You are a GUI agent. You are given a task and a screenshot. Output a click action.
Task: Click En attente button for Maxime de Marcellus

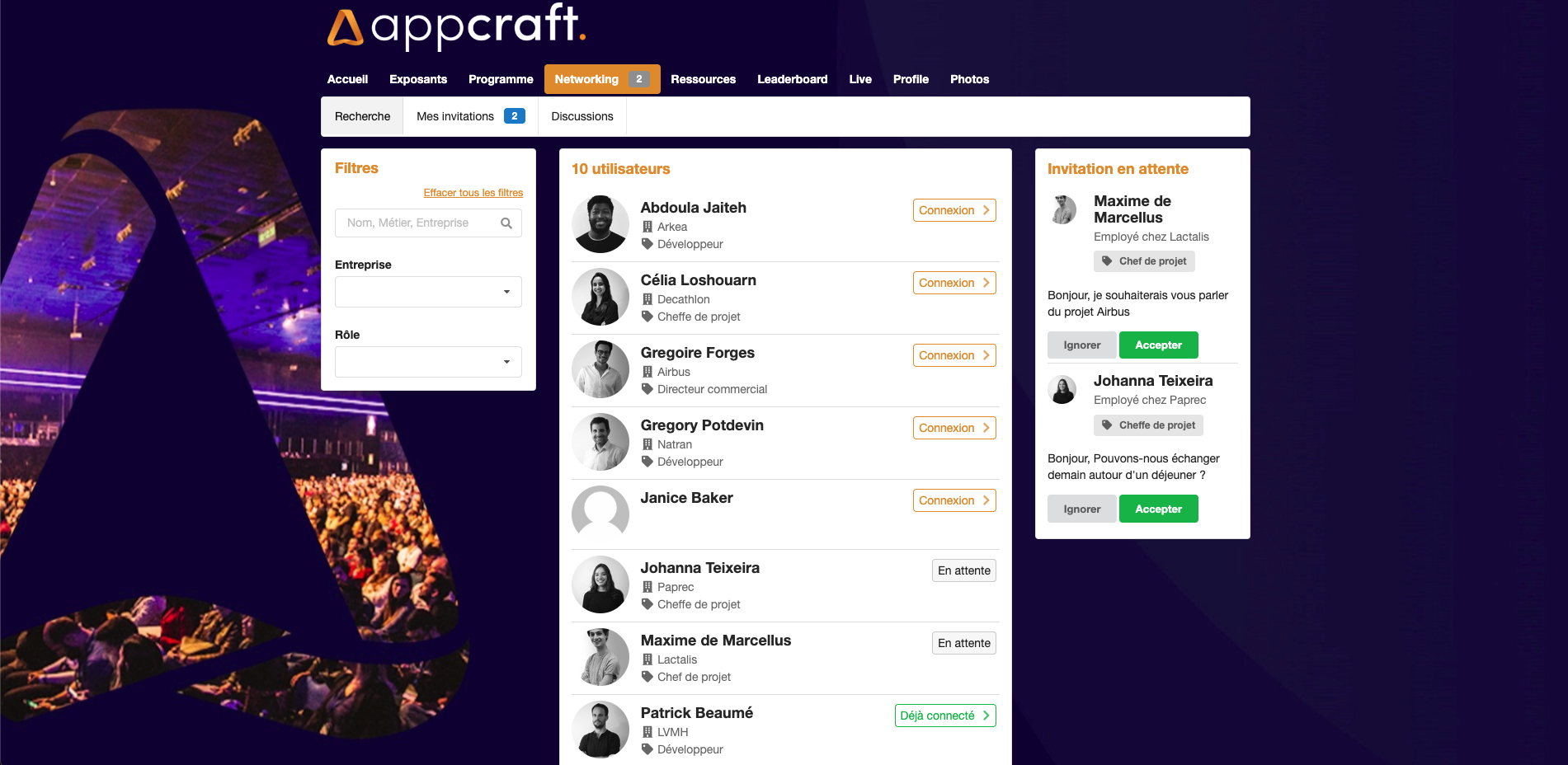click(964, 643)
